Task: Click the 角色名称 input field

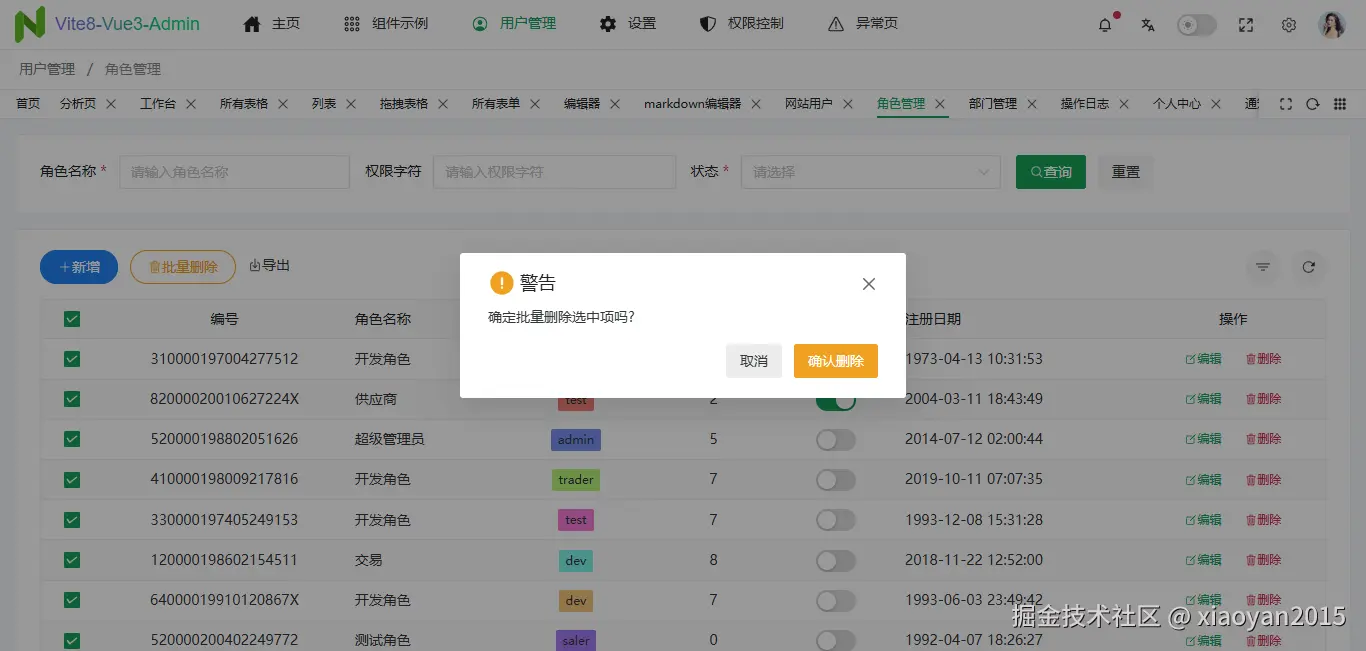Action: [234, 172]
